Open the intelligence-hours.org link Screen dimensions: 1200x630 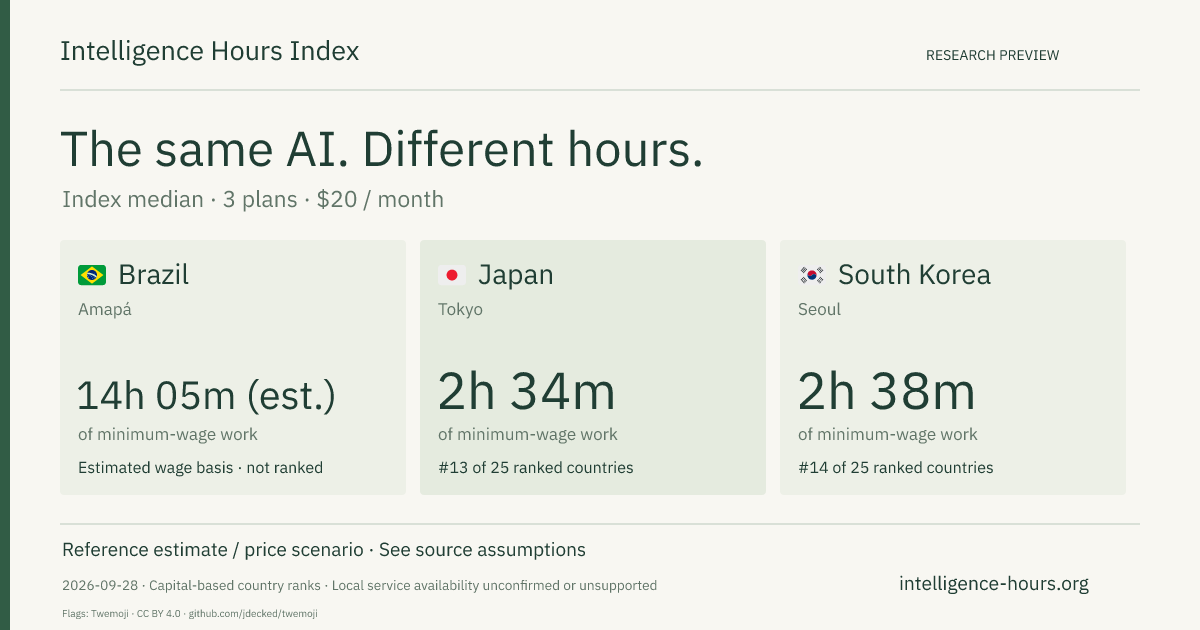[994, 584]
